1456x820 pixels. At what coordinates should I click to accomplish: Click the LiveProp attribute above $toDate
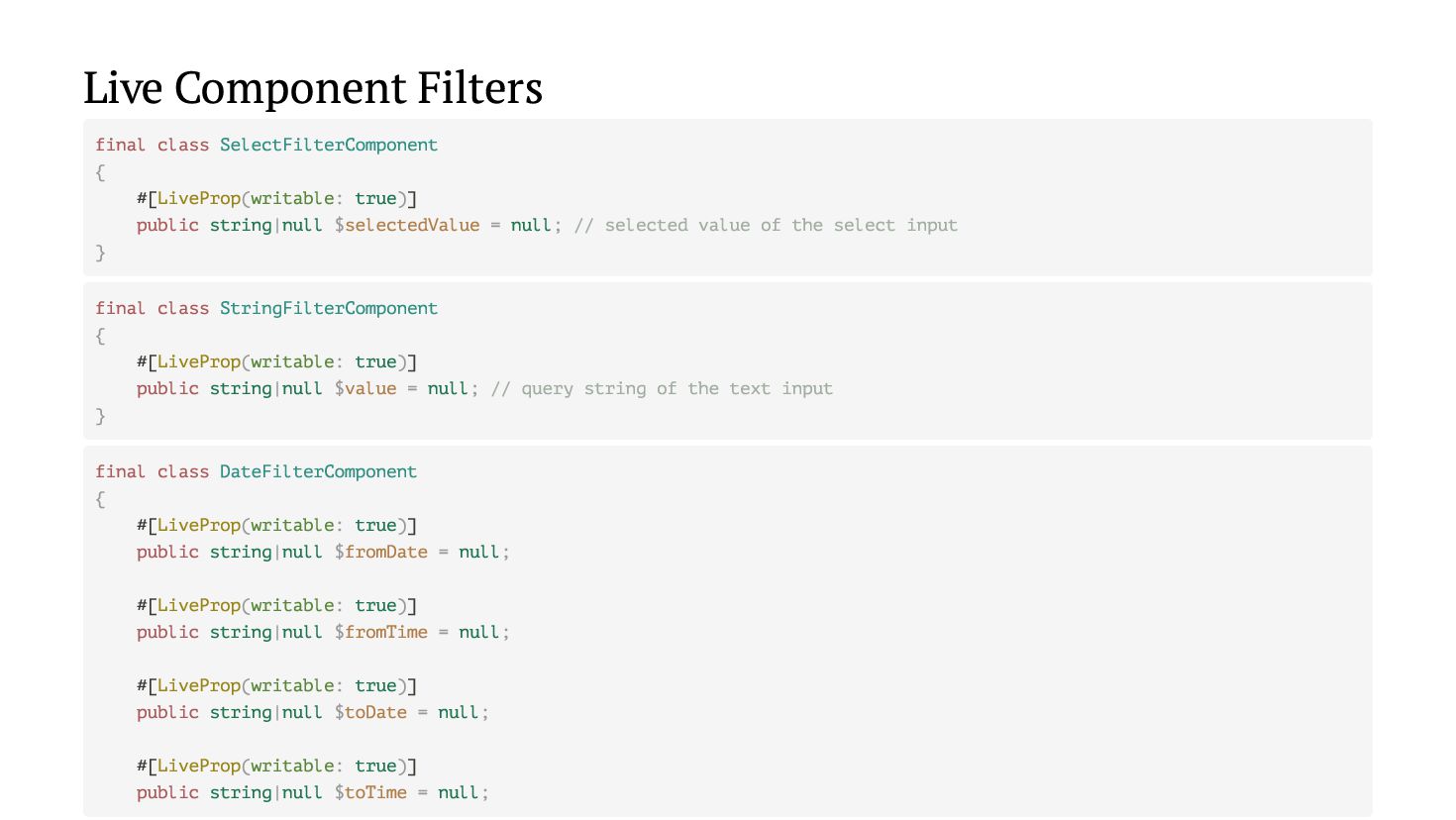point(198,685)
